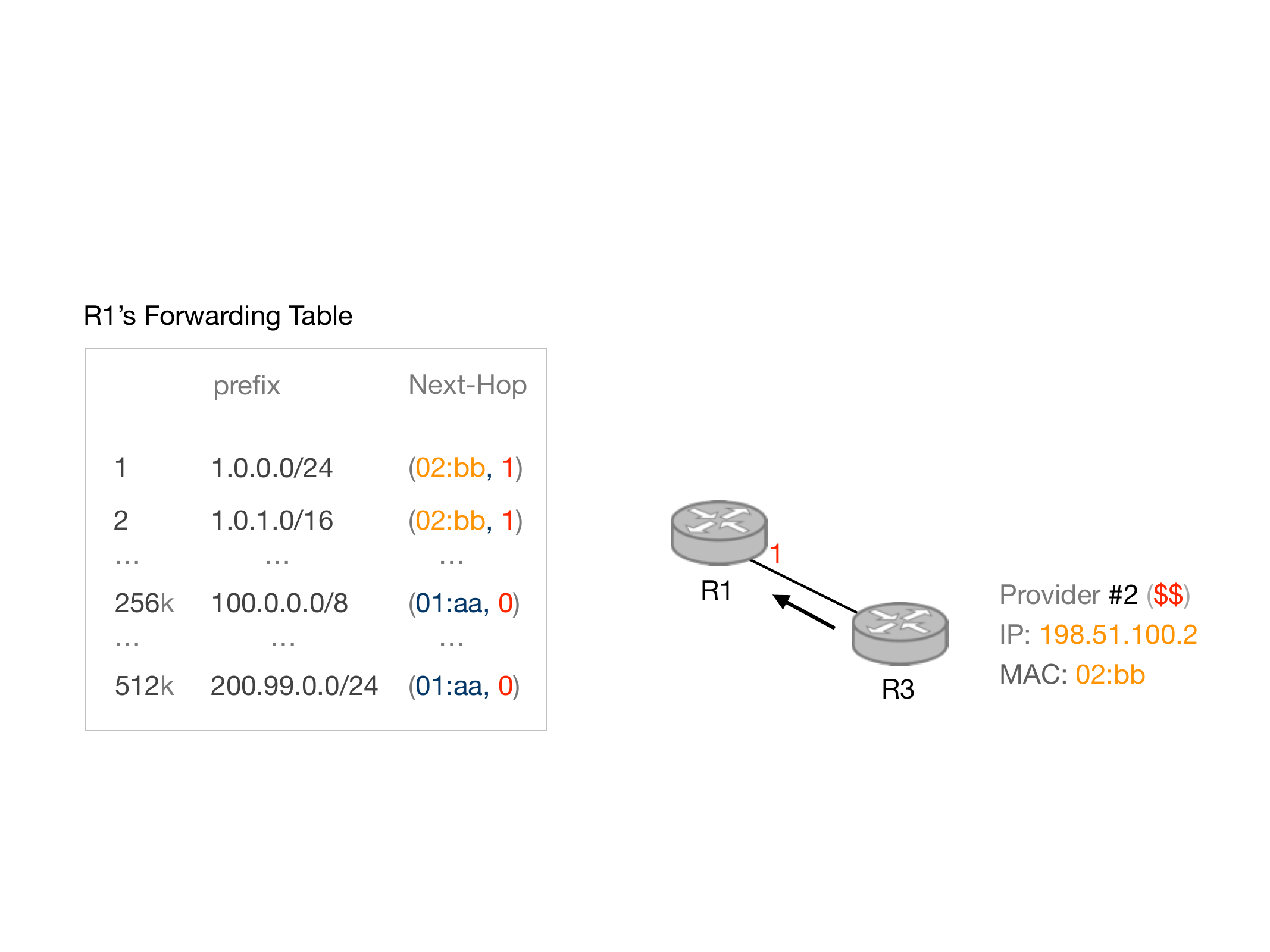1270x952 pixels.
Task: Click the next-hop value for 1.0.0.0/24
Action: point(465,468)
